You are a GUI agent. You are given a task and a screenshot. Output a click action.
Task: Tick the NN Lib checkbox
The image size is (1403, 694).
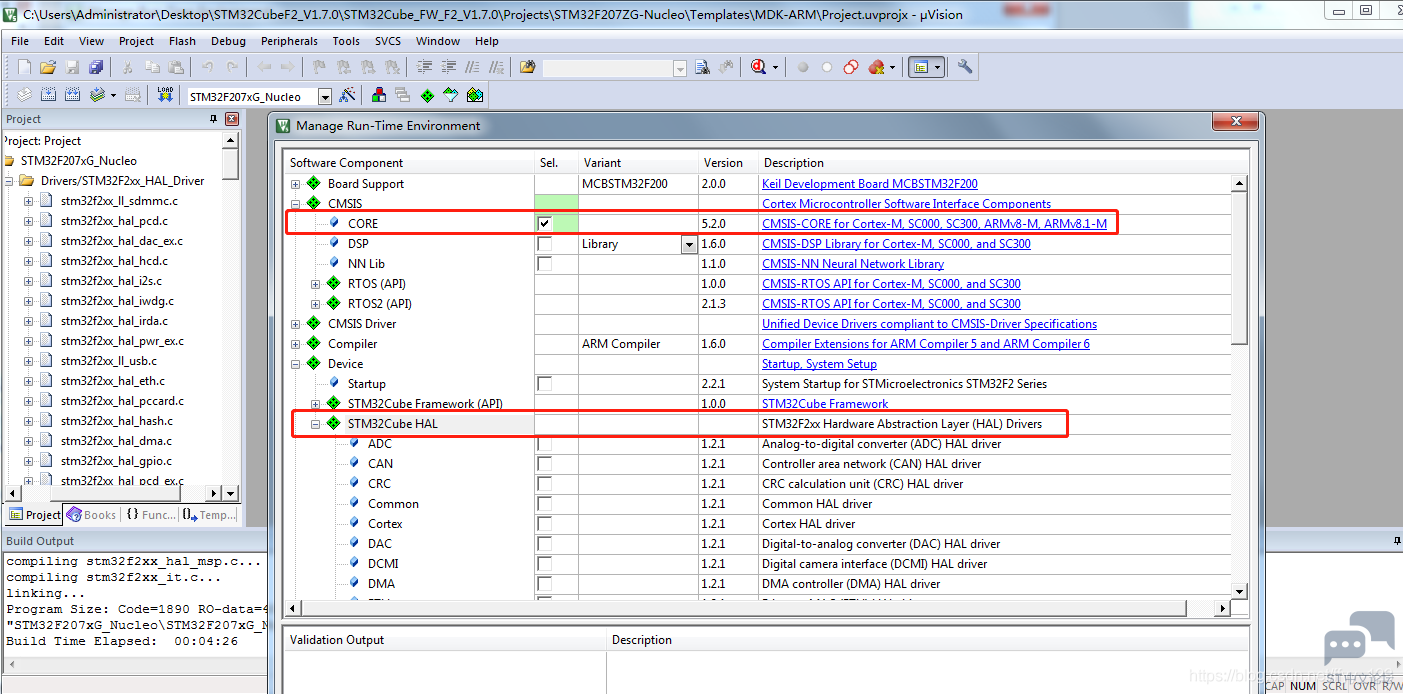click(x=545, y=264)
